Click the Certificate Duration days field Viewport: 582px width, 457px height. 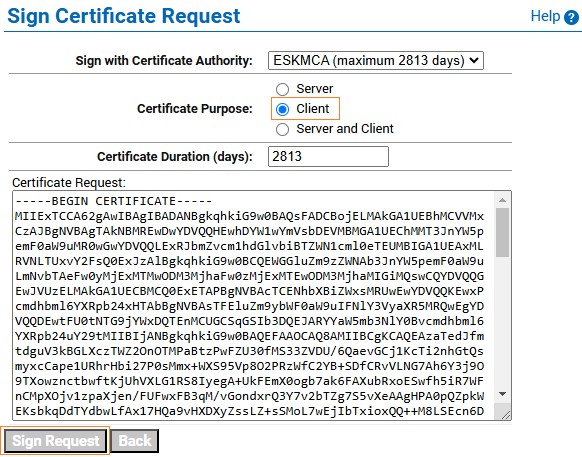point(328,156)
